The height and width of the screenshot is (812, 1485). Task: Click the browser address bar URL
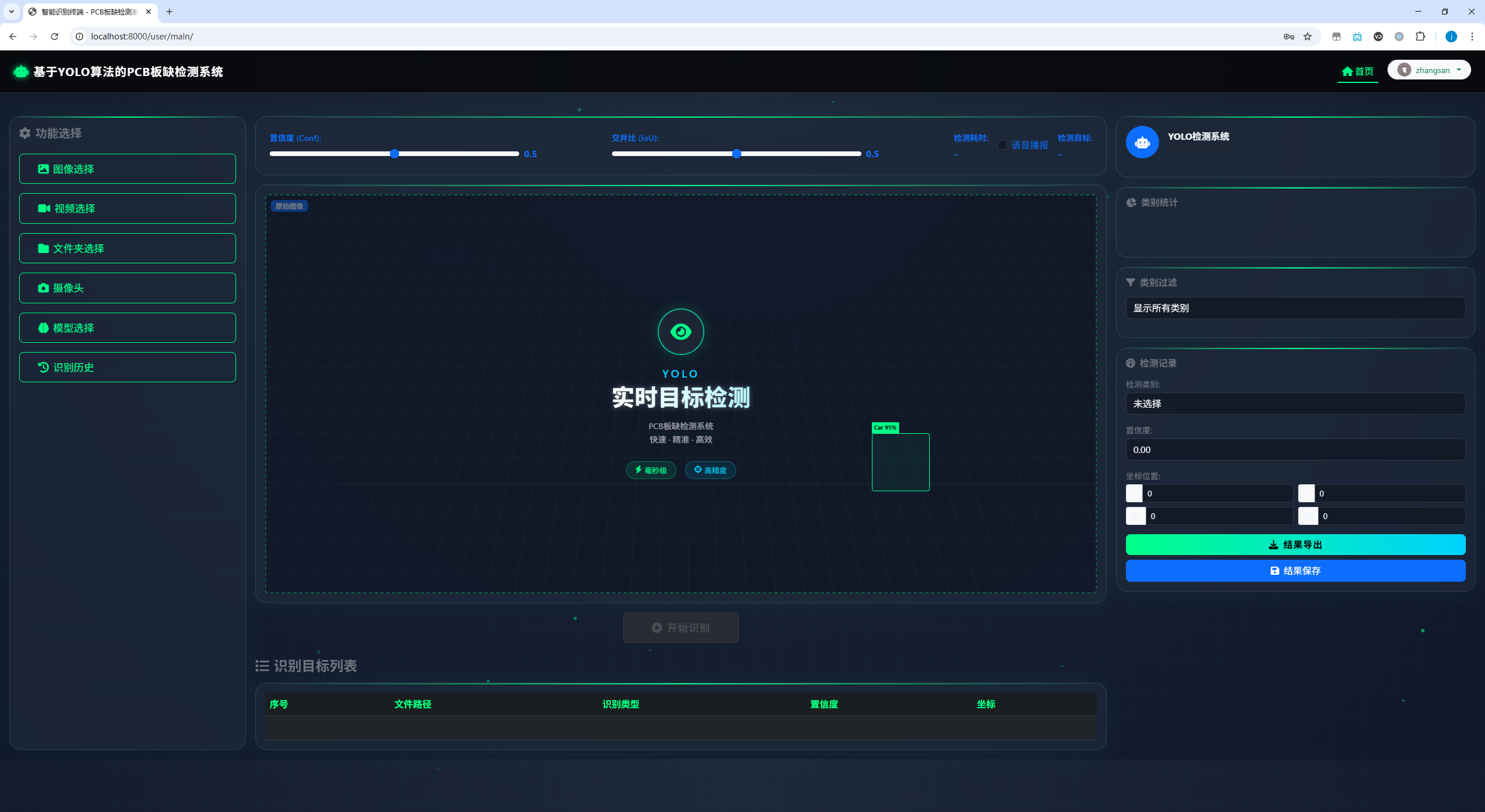click(142, 37)
